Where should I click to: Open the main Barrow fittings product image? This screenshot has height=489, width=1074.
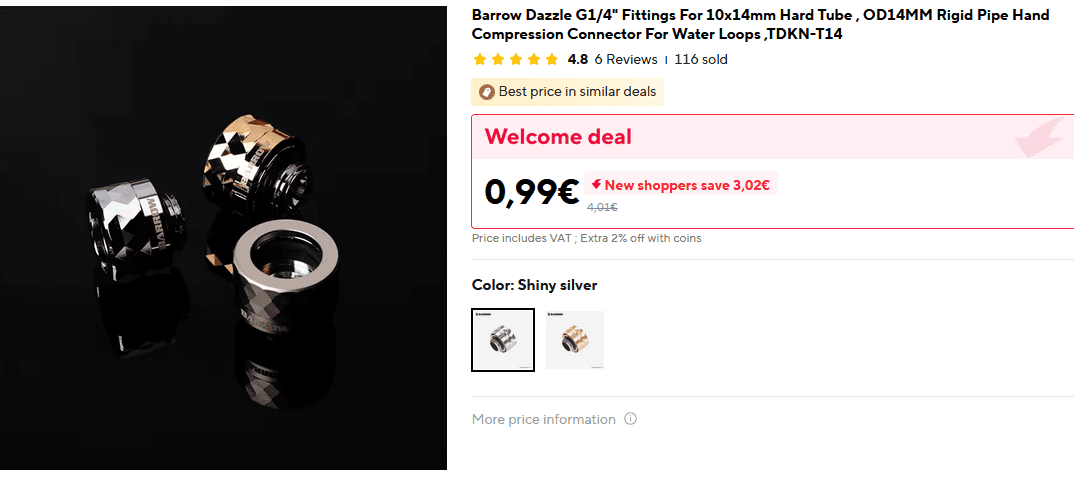(223, 238)
